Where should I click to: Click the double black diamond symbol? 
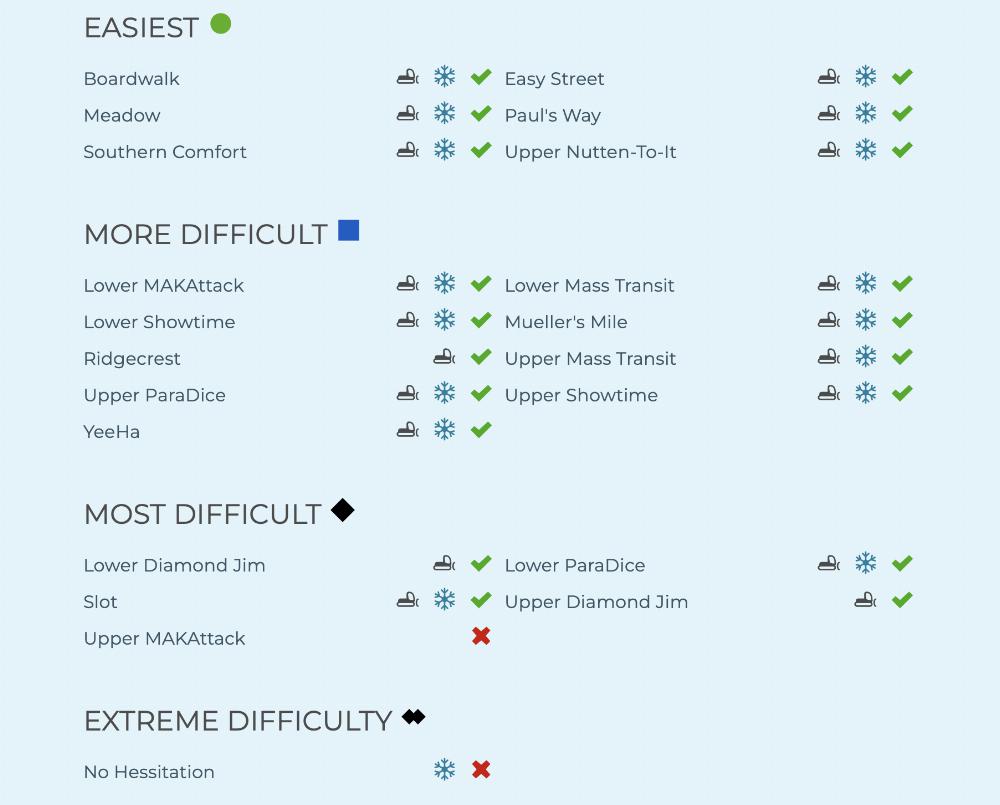[x=414, y=717]
